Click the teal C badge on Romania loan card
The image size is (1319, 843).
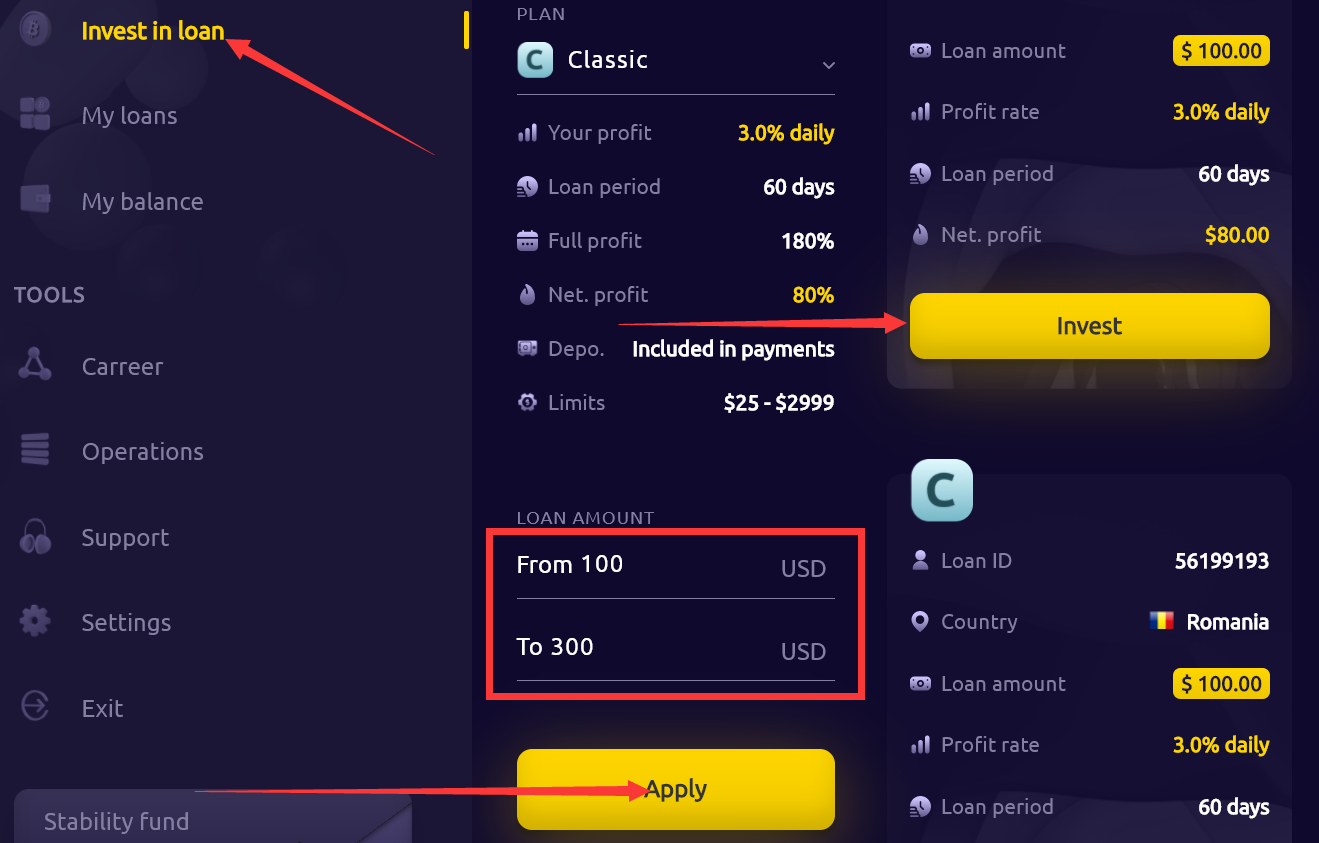click(942, 490)
